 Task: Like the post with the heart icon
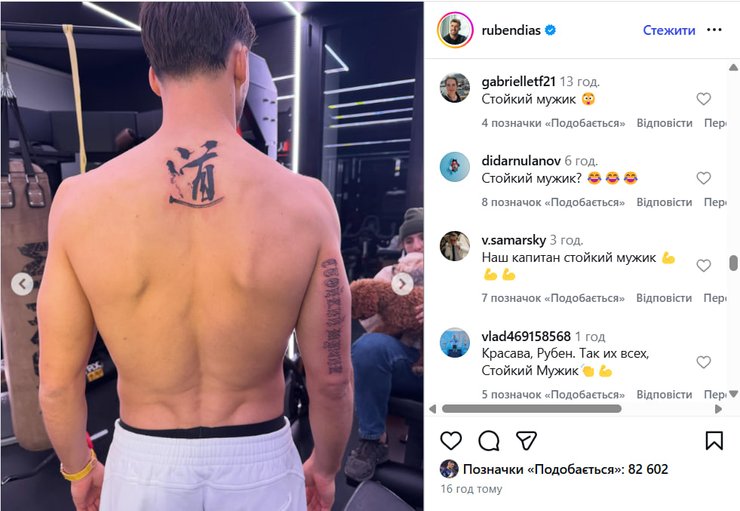point(451,441)
